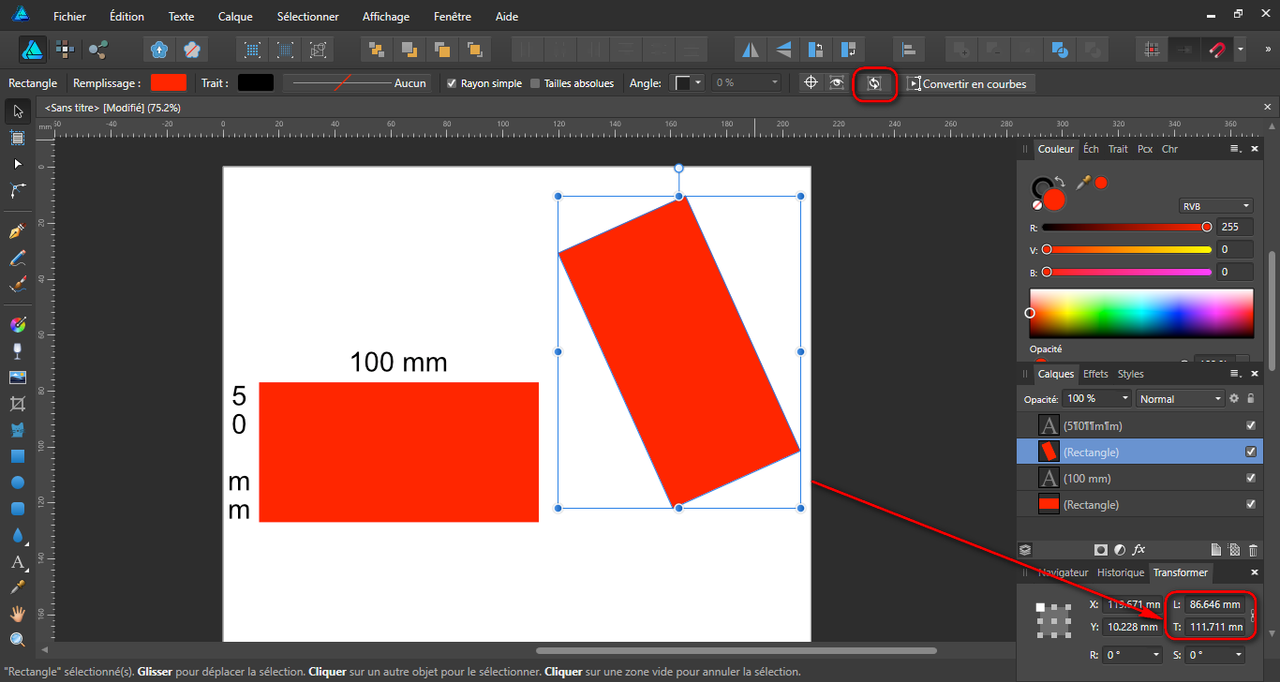Show the rotation center icon

point(811,83)
